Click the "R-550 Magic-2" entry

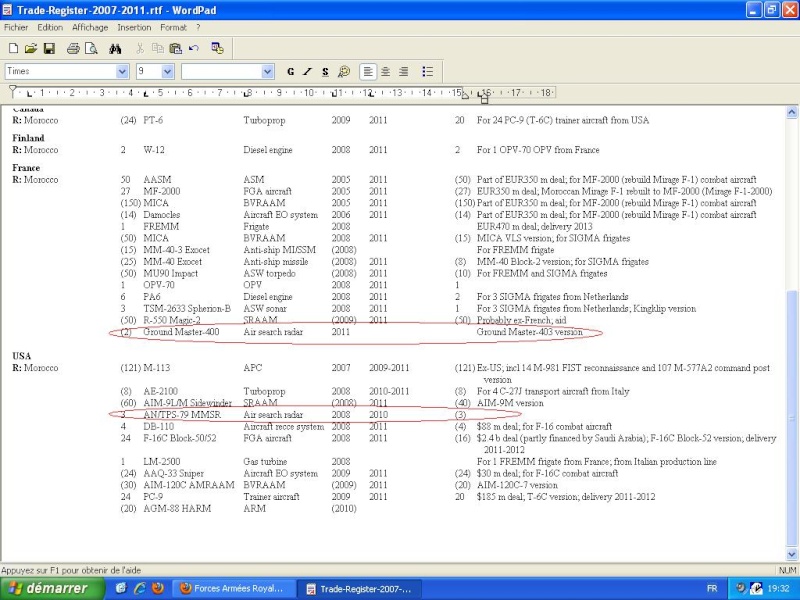pyautogui.click(x=172, y=320)
